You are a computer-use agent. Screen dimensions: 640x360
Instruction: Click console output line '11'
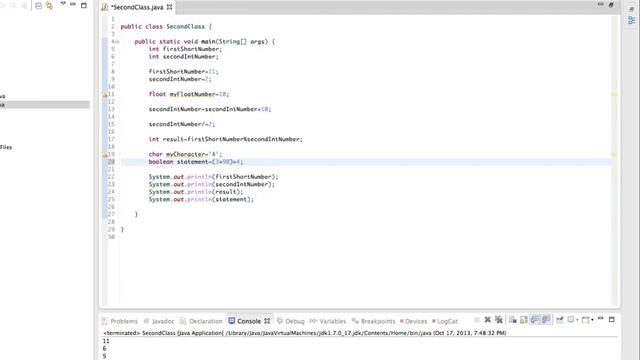point(106,341)
